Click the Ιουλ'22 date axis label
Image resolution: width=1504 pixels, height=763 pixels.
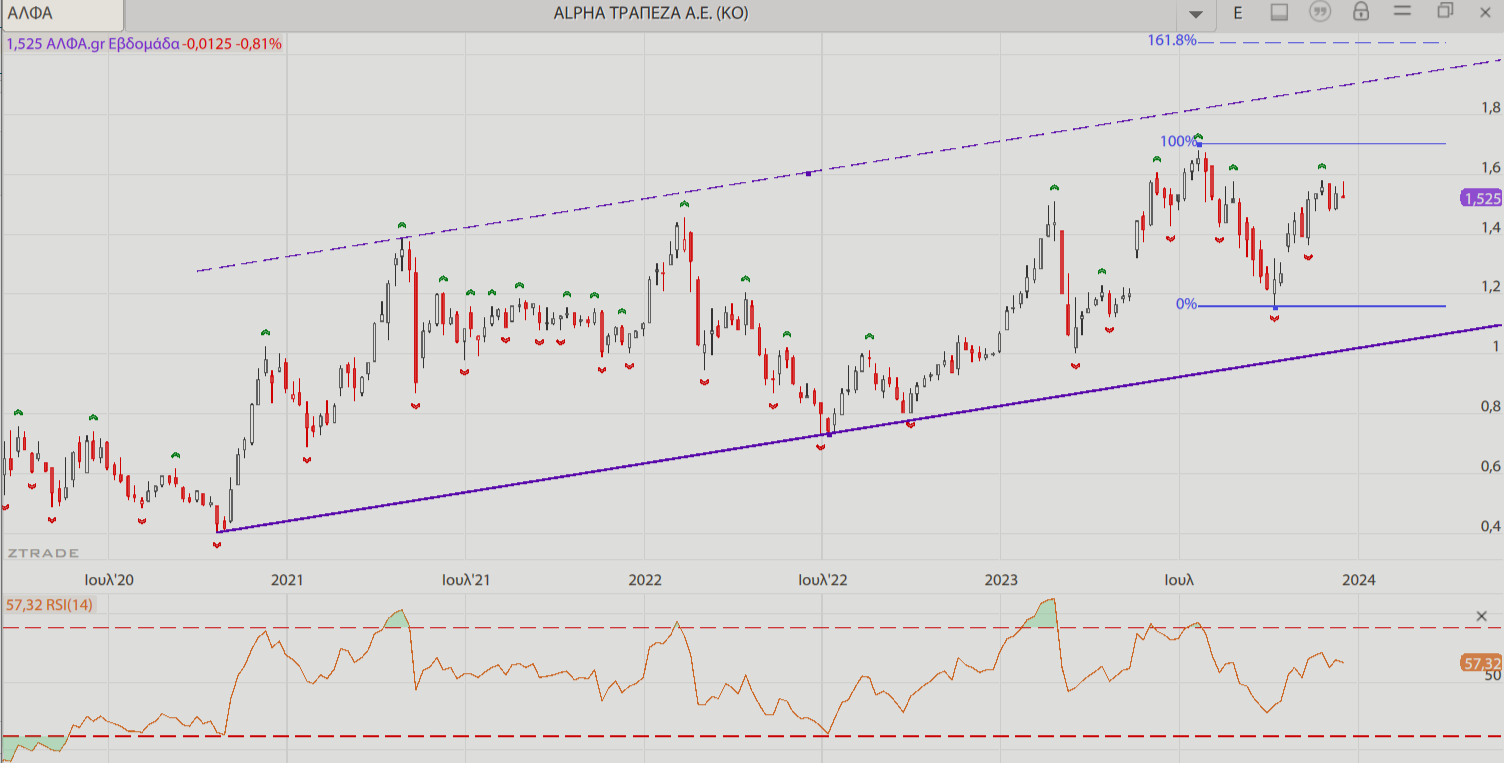[822, 580]
